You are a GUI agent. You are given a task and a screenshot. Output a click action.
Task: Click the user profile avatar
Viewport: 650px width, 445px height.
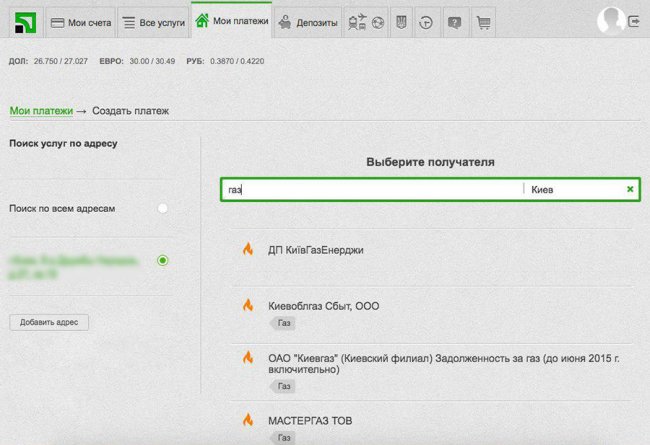[609, 20]
